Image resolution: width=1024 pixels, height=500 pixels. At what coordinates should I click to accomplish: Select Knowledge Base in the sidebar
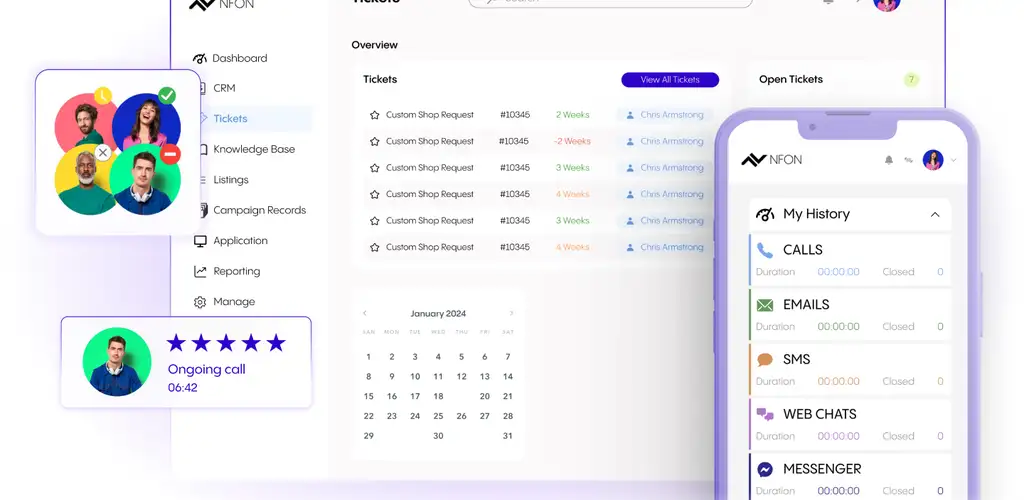coord(253,149)
